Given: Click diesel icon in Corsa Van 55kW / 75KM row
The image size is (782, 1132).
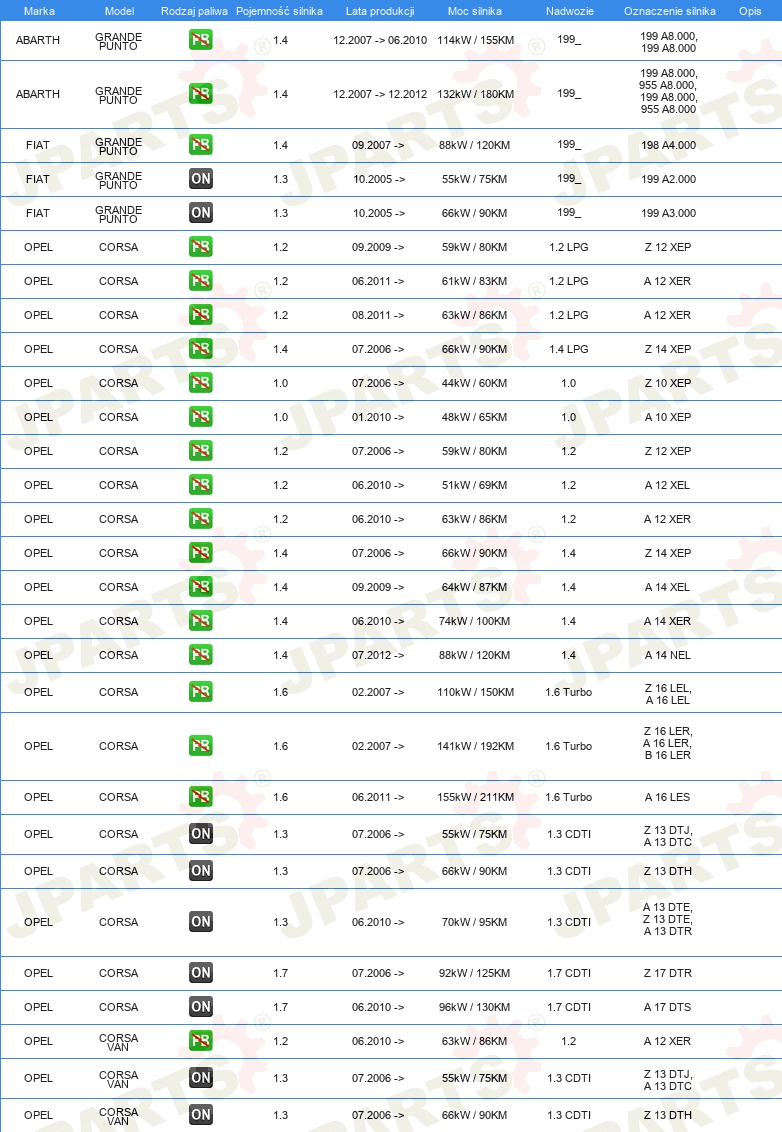Looking at the screenshot, I should point(201,1077).
